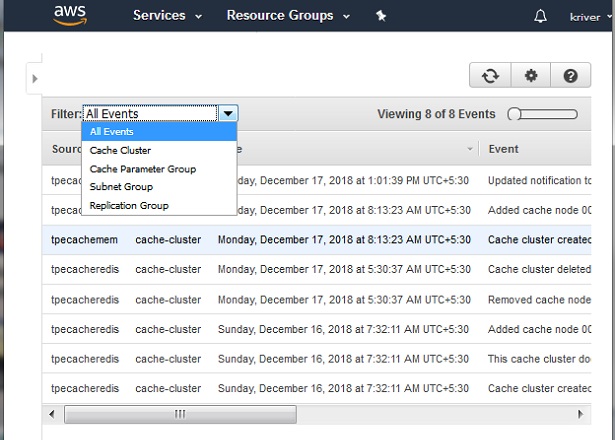The image size is (615, 440).
Task: Choose Cache Parameter Group filter option
Action: (x=142, y=169)
